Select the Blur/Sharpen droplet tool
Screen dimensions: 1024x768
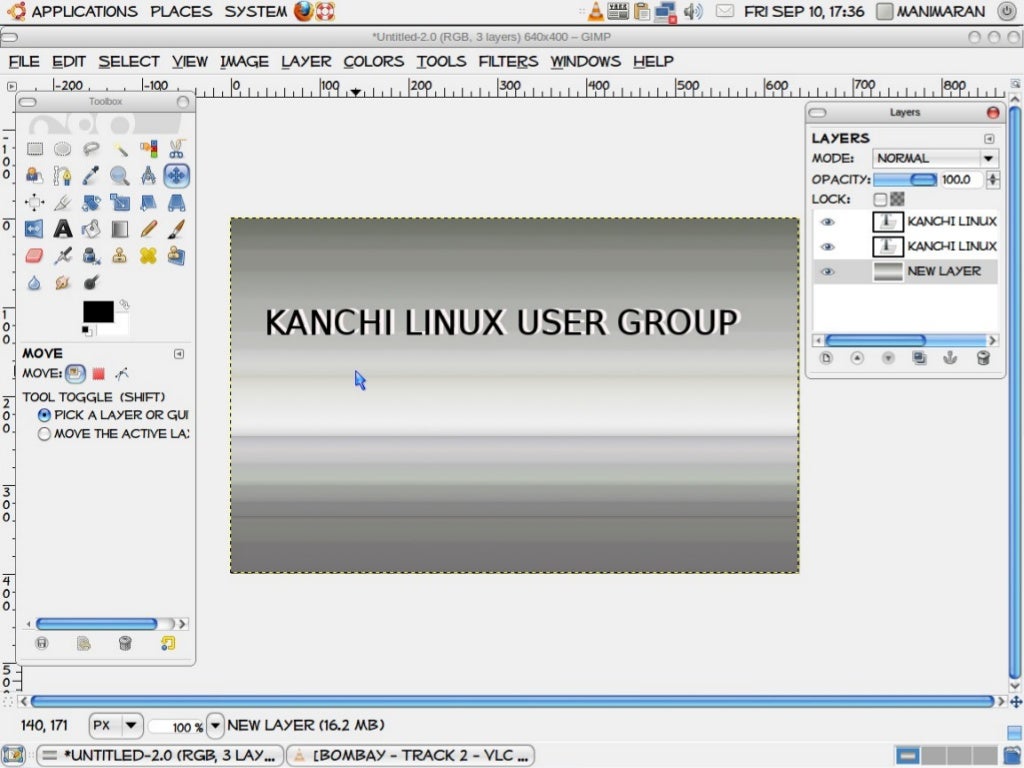[x=35, y=282]
